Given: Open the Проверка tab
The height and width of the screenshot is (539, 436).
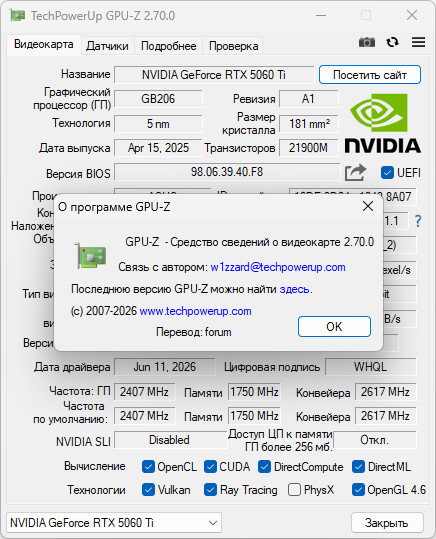Looking at the screenshot, I should click(x=233, y=46).
